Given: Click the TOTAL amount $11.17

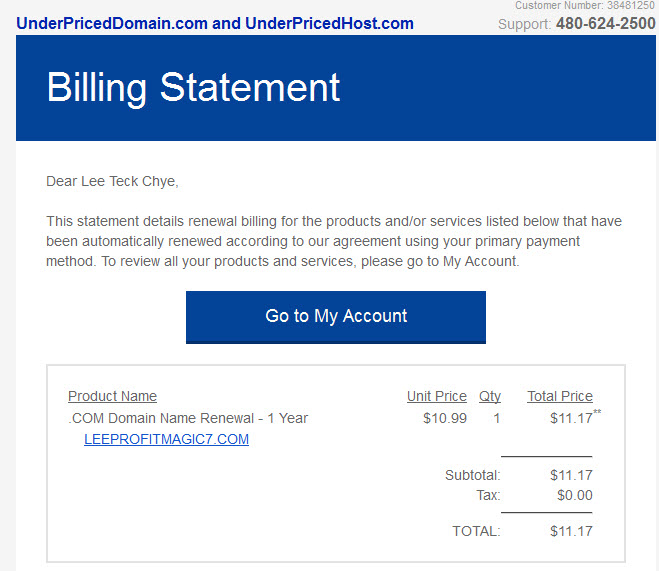Looking at the screenshot, I should tap(571, 531).
